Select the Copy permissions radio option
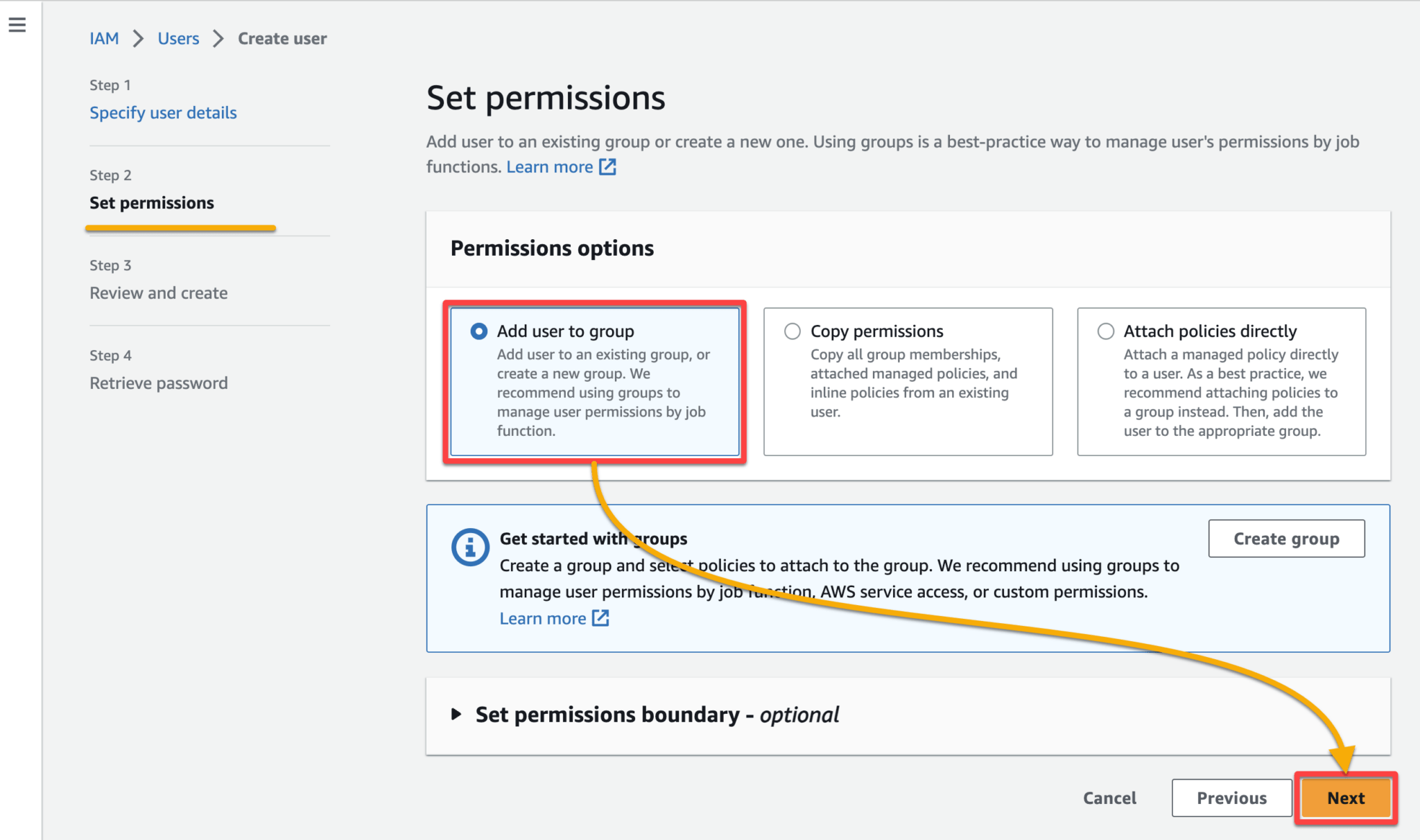 (x=792, y=331)
